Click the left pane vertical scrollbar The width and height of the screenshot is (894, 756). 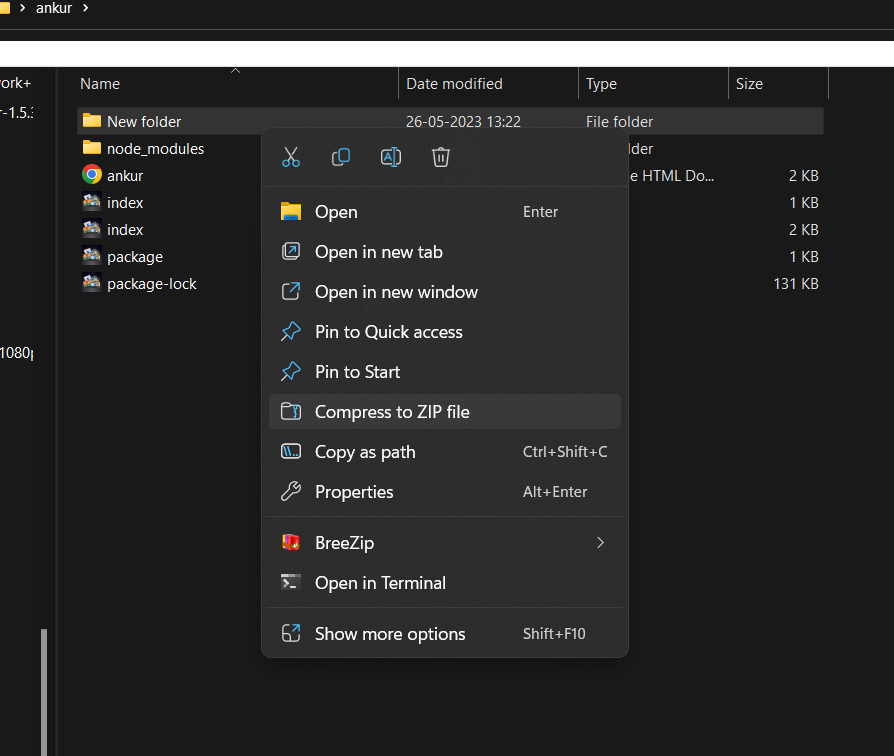[x=44, y=690]
